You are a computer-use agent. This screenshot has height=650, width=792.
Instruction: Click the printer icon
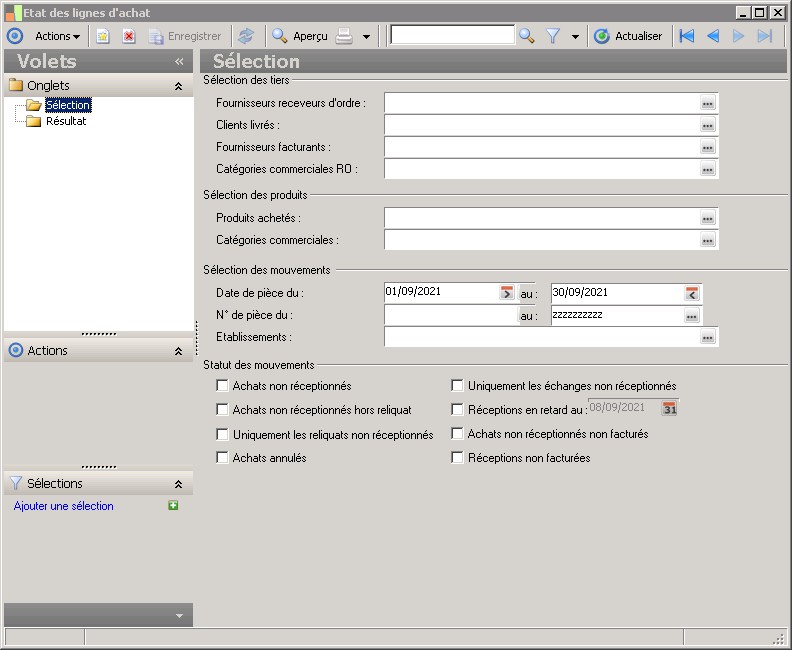click(x=344, y=36)
